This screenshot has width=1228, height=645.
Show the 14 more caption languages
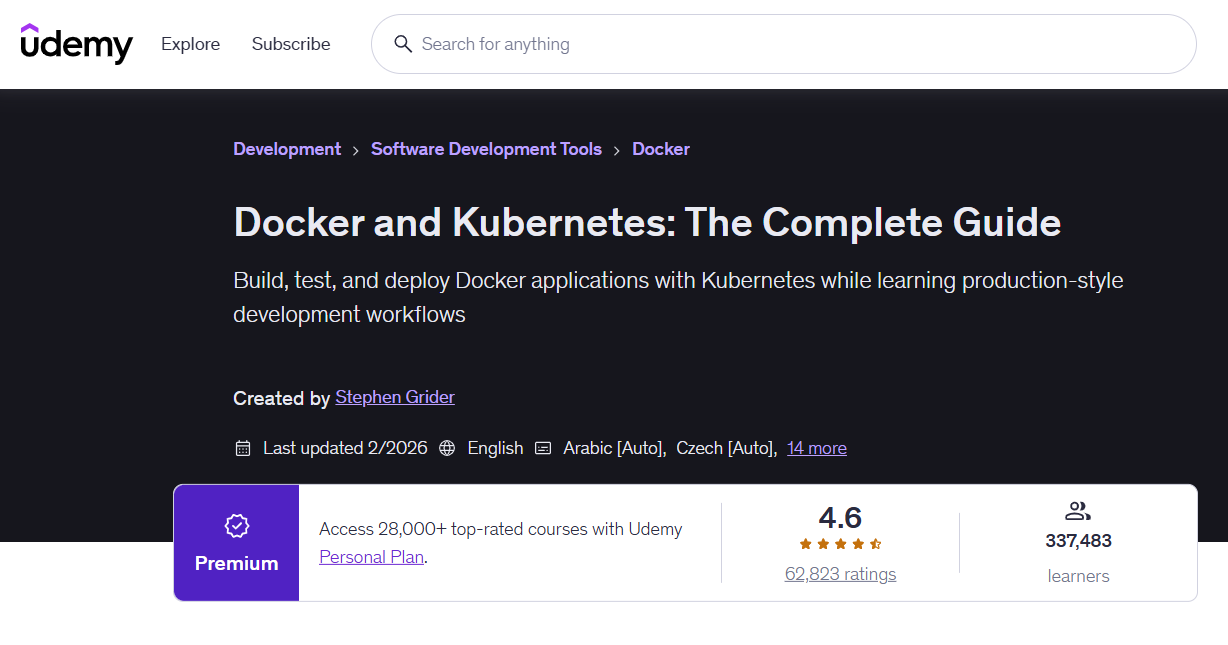point(817,448)
